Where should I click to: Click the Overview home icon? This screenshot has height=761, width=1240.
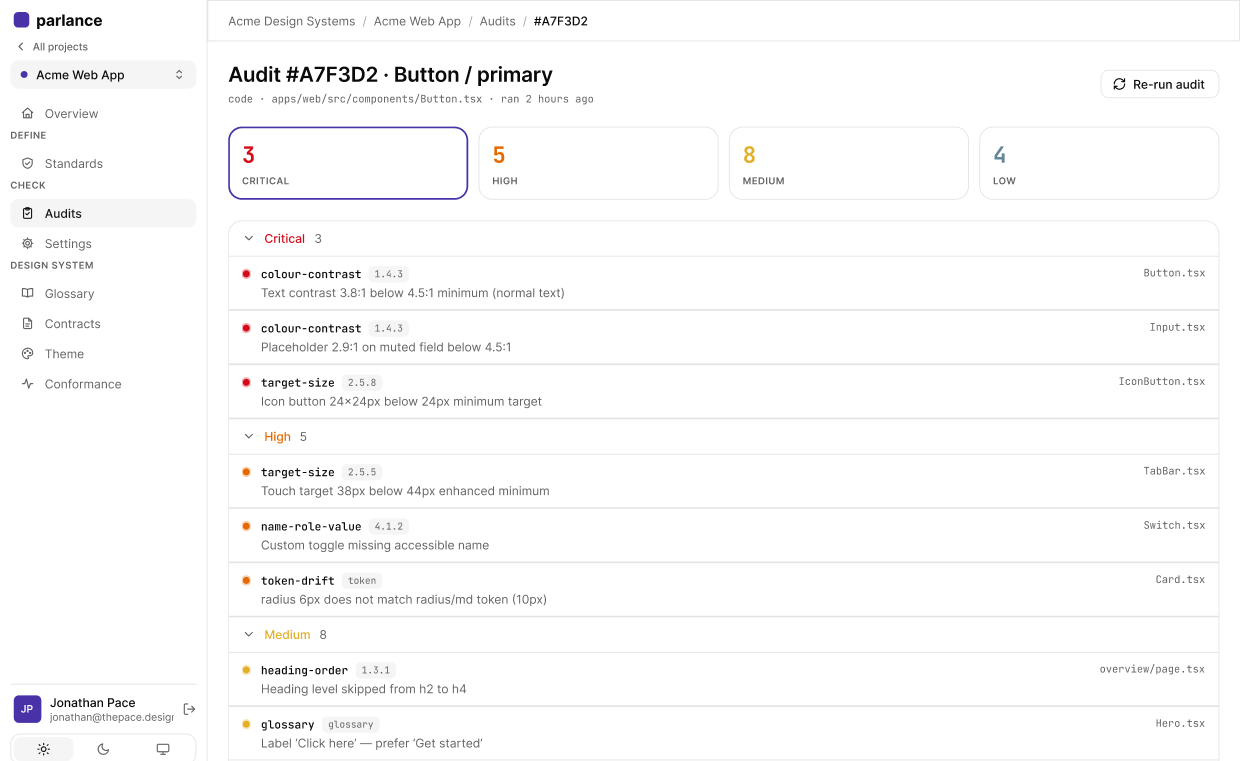pyautogui.click(x=27, y=114)
